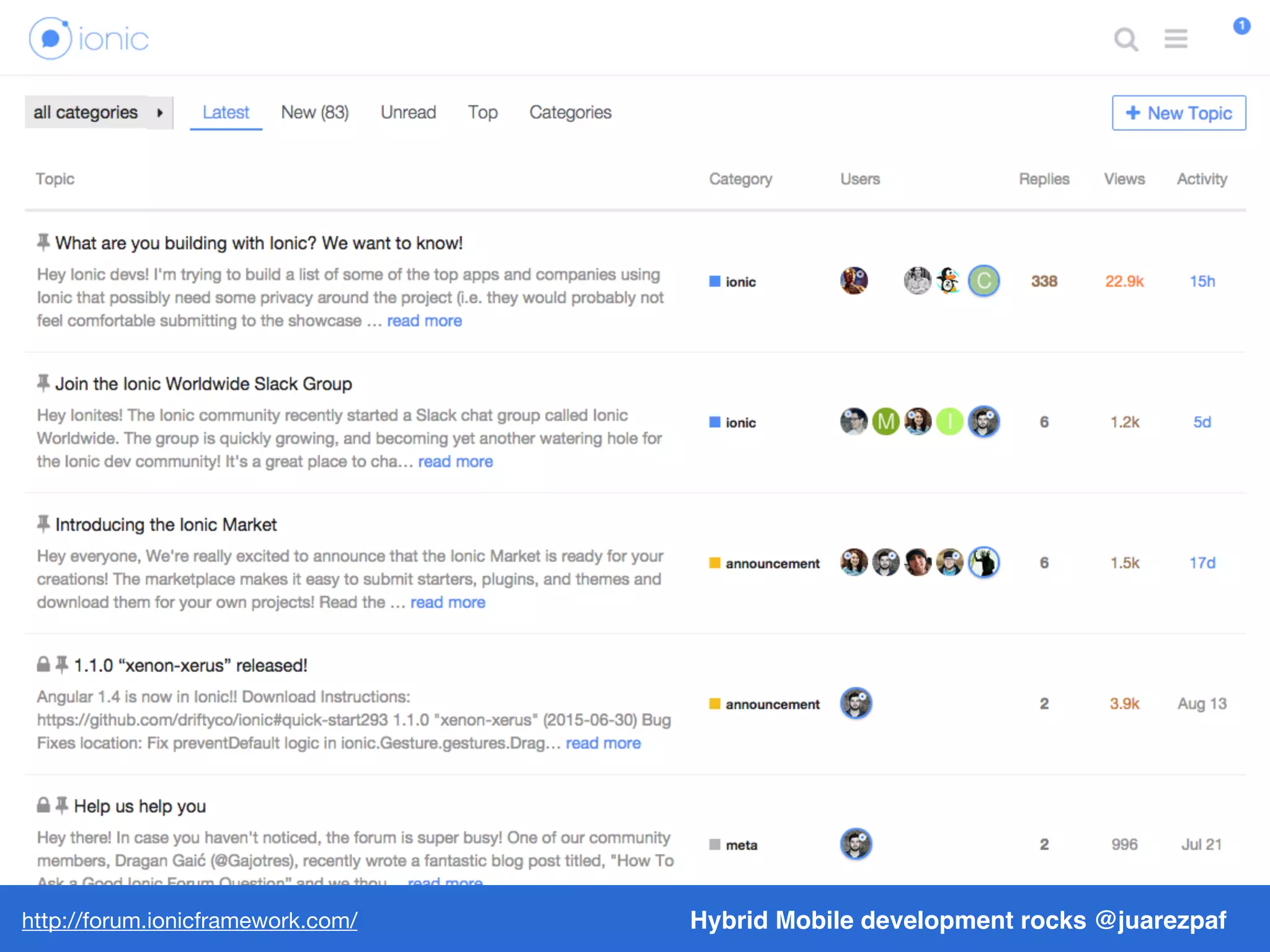
Task: Click lock icon on 'Help us help you' topic
Action: pyautogui.click(x=43, y=804)
